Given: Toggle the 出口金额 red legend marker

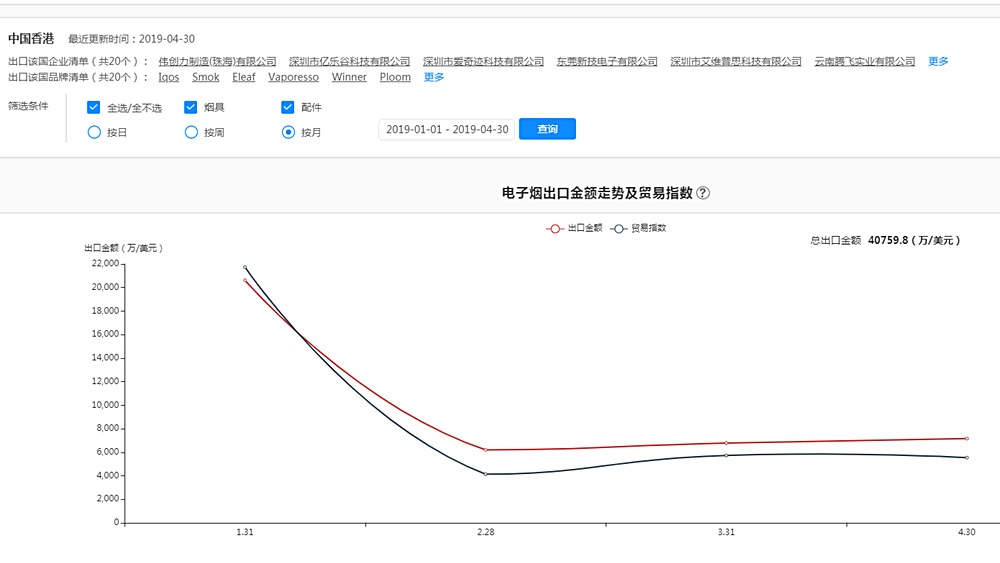Looking at the screenshot, I should coord(554,229).
